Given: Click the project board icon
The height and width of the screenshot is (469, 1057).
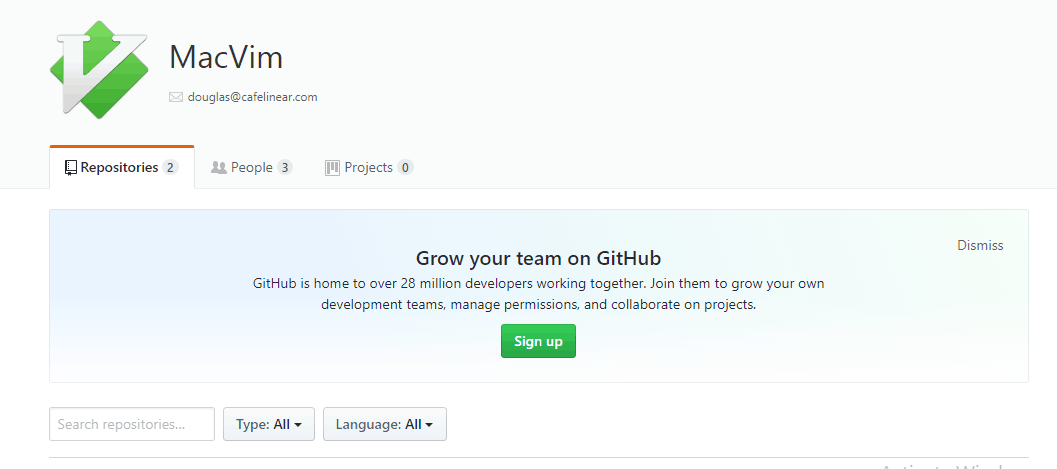Looking at the screenshot, I should 332,168.
